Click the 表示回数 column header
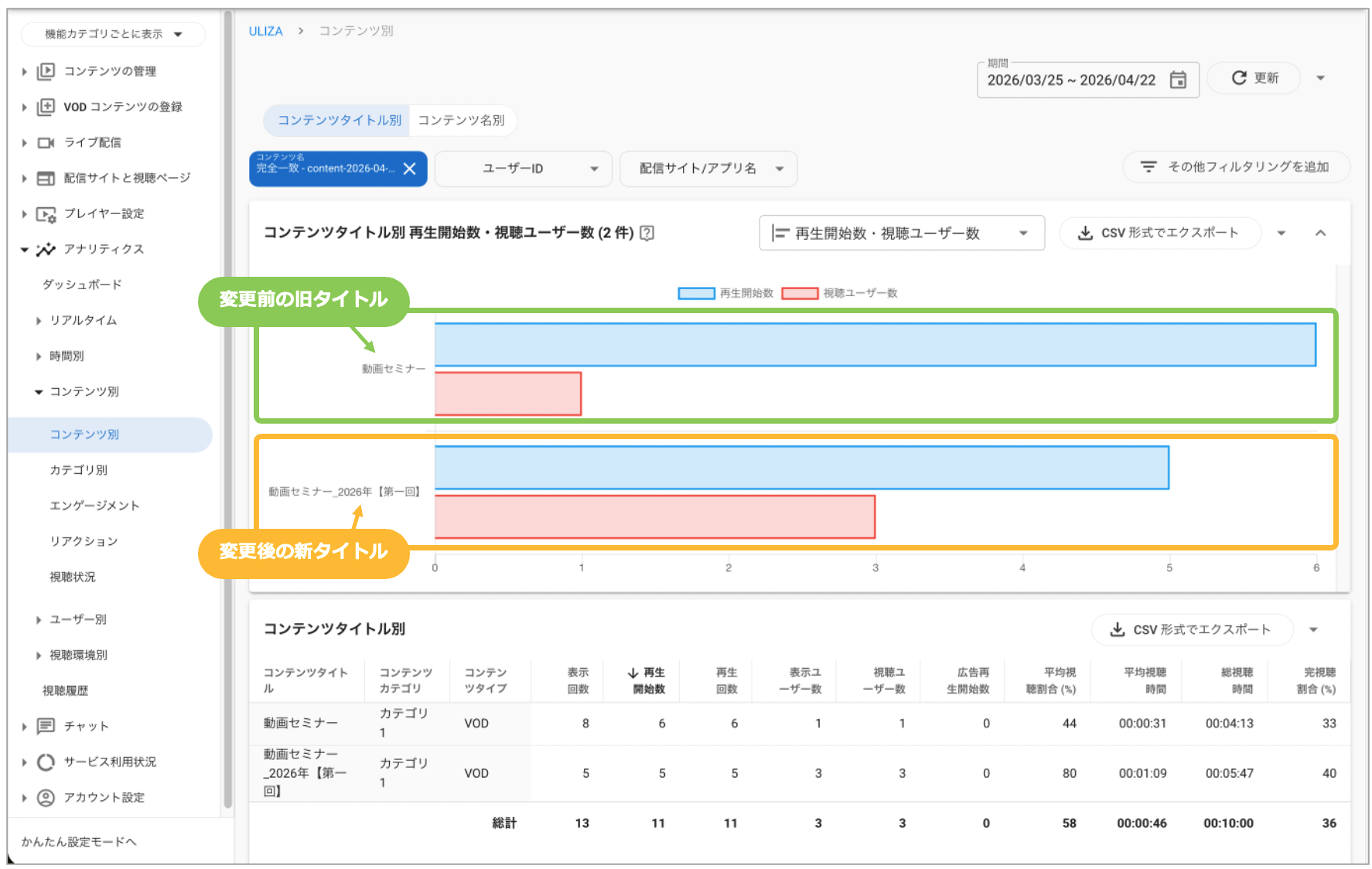This screenshot has height=869, width=1372. (x=578, y=680)
